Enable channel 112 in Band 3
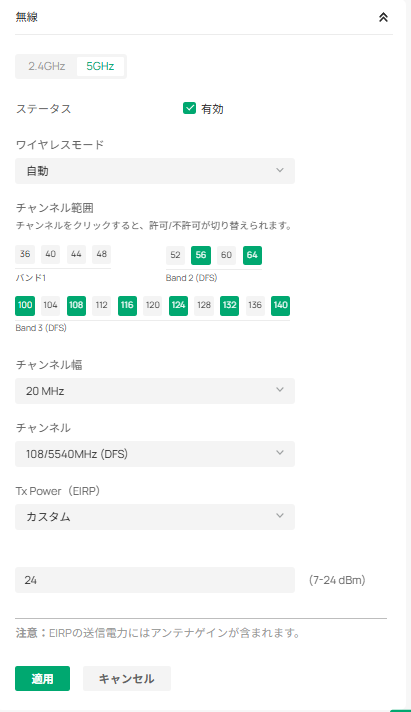The height and width of the screenshot is (712, 411). (101, 305)
